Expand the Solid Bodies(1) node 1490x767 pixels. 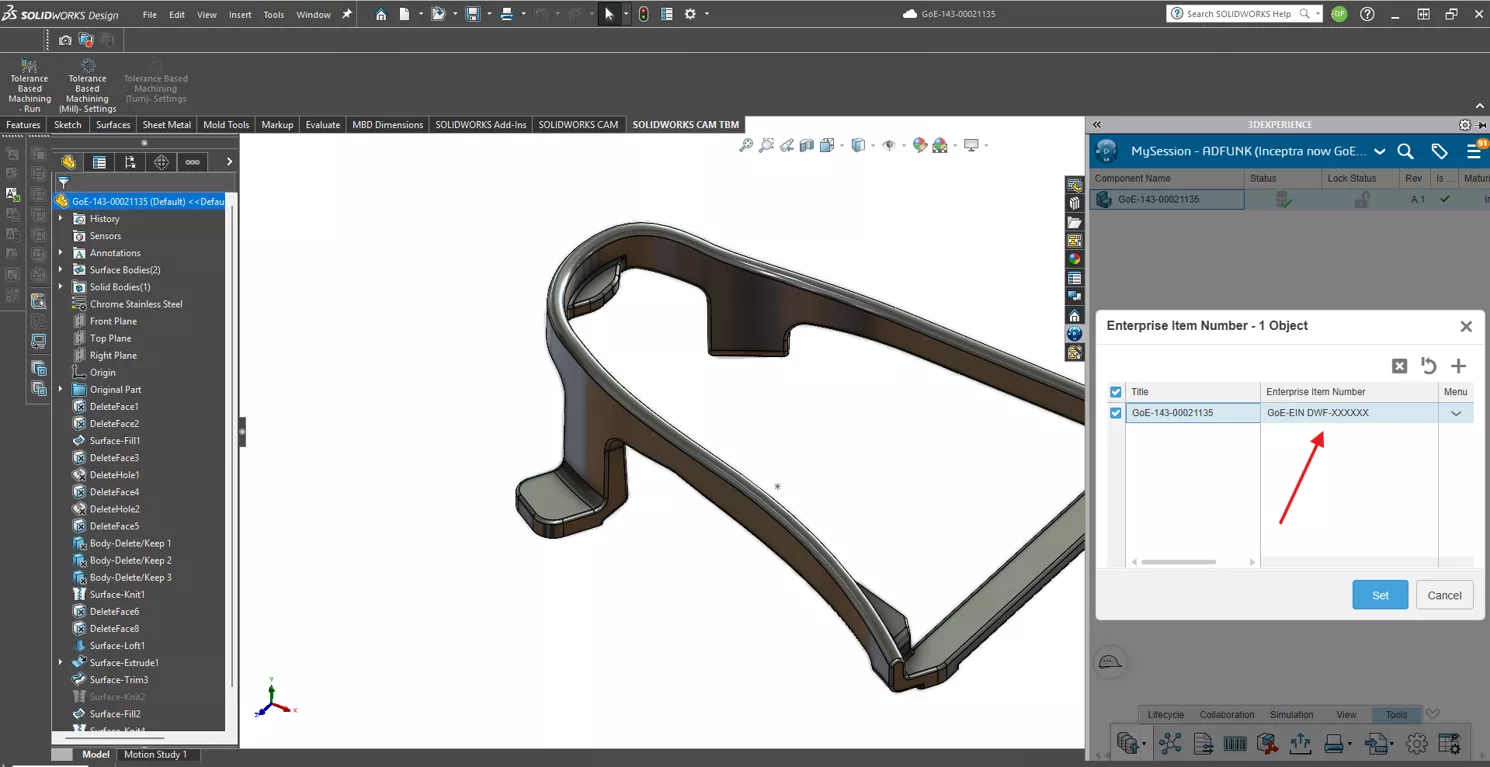(x=61, y=286)
